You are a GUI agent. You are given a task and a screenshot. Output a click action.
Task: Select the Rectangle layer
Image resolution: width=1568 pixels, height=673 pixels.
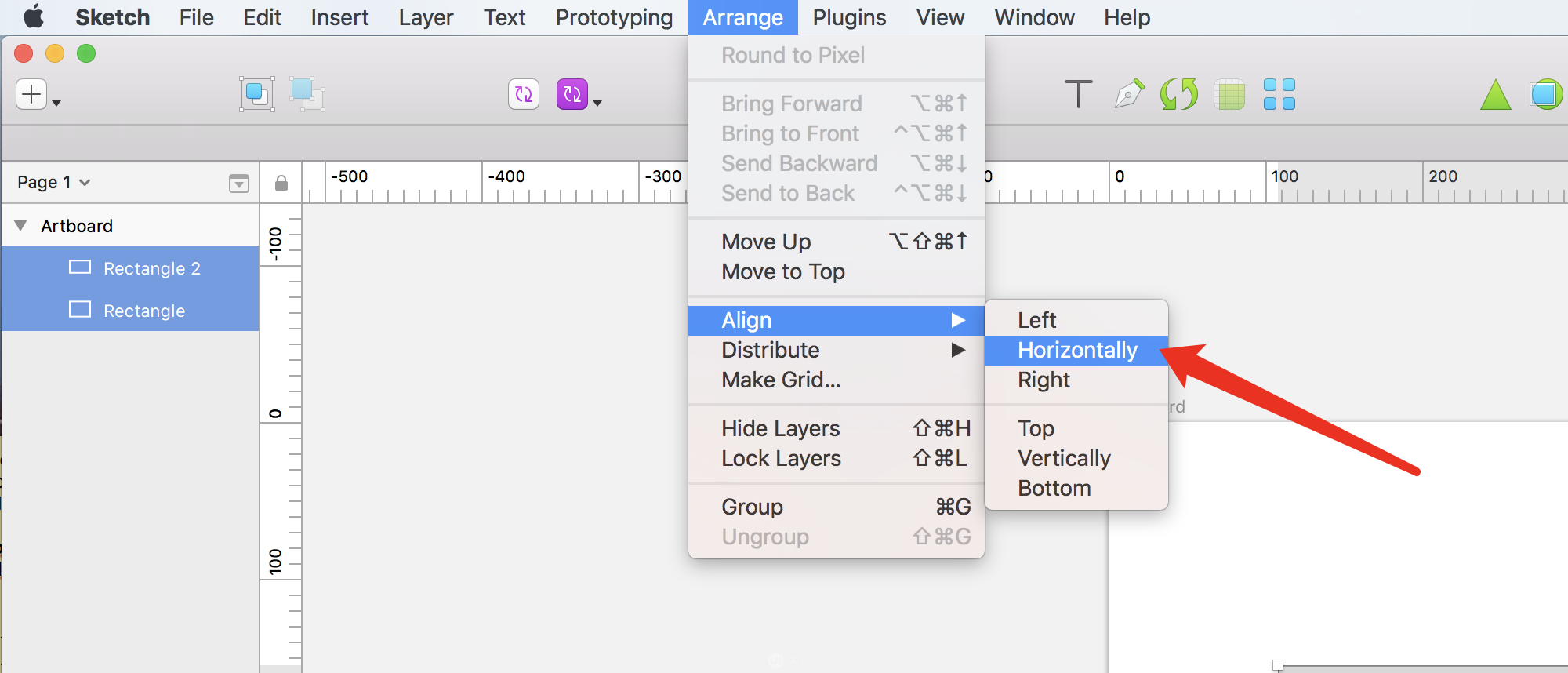[x=130, y=311]
